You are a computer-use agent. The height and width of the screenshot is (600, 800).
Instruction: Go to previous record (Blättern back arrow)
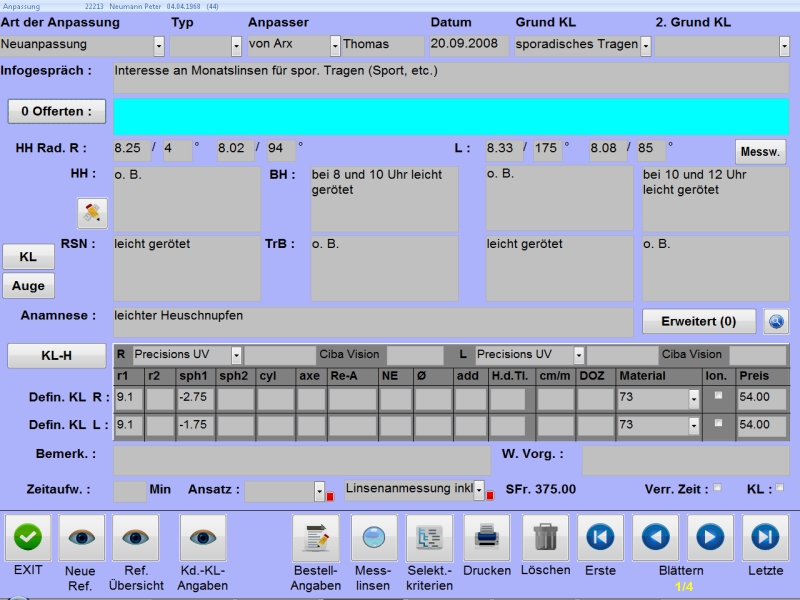click(656, 537)
